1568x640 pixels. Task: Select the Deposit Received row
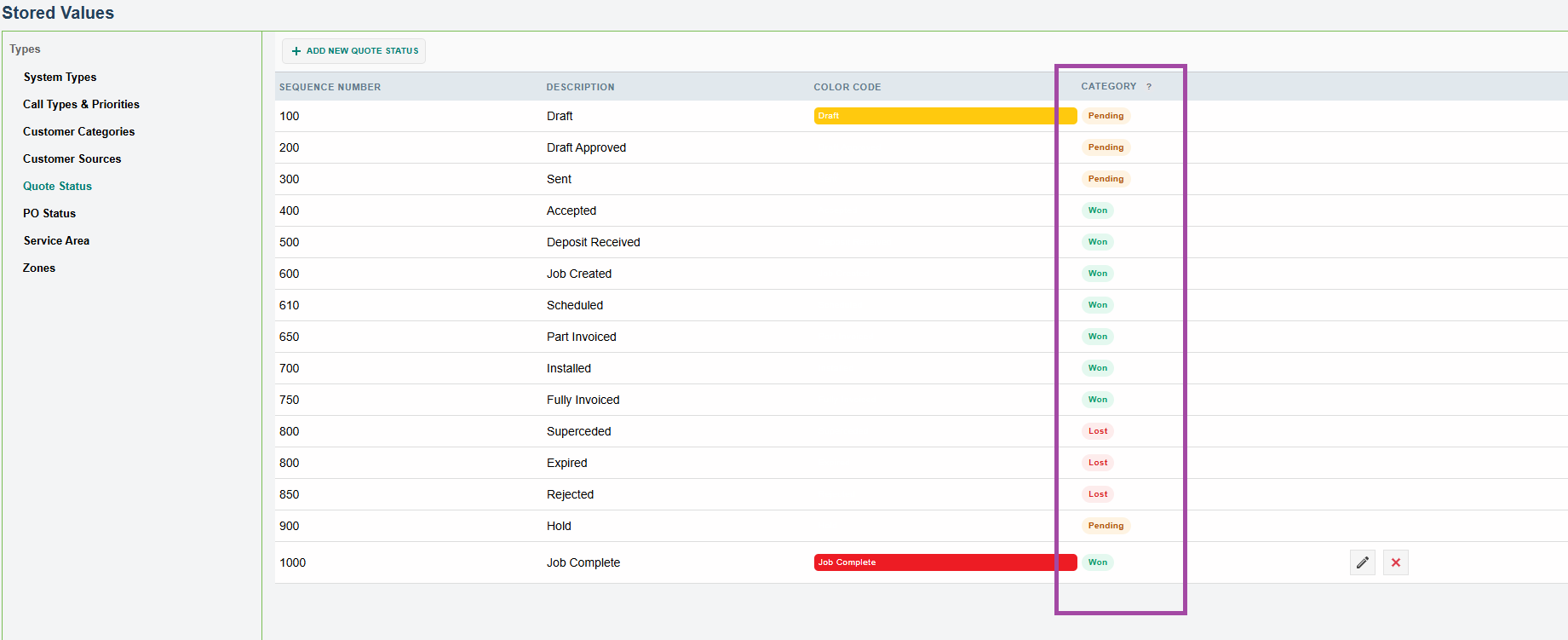click(921, 242)
